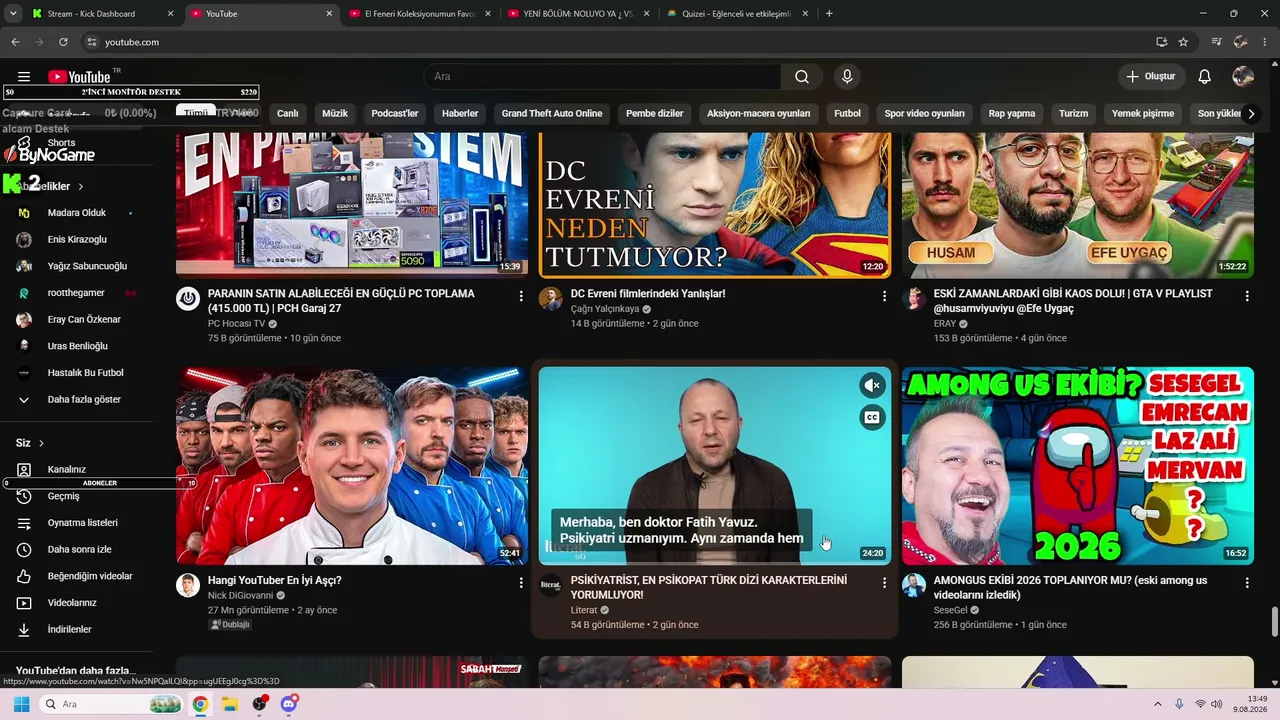Open Discord from the taskbar
Viewport: 1280px width, 720px height.
(290, 704)
